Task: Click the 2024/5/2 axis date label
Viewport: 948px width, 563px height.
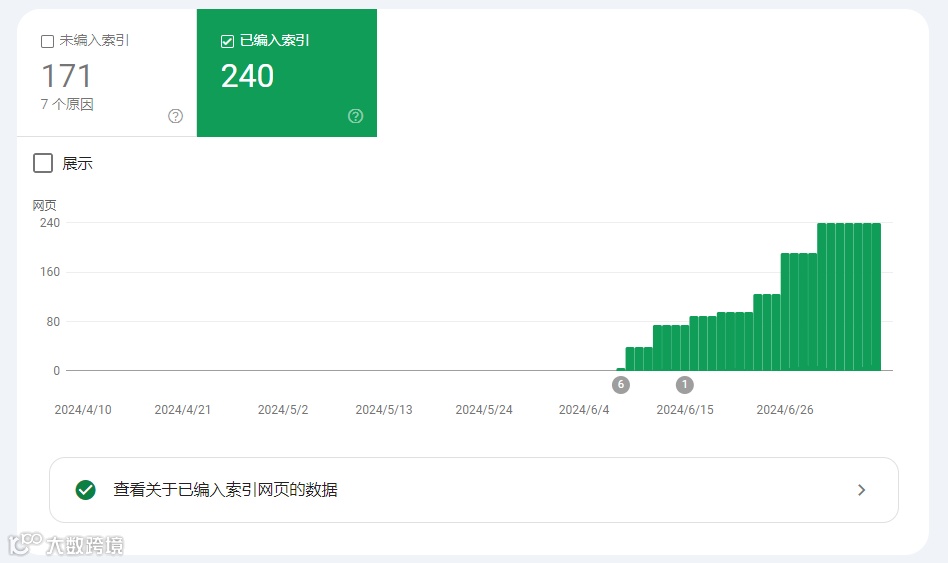Action: (283, 410)
